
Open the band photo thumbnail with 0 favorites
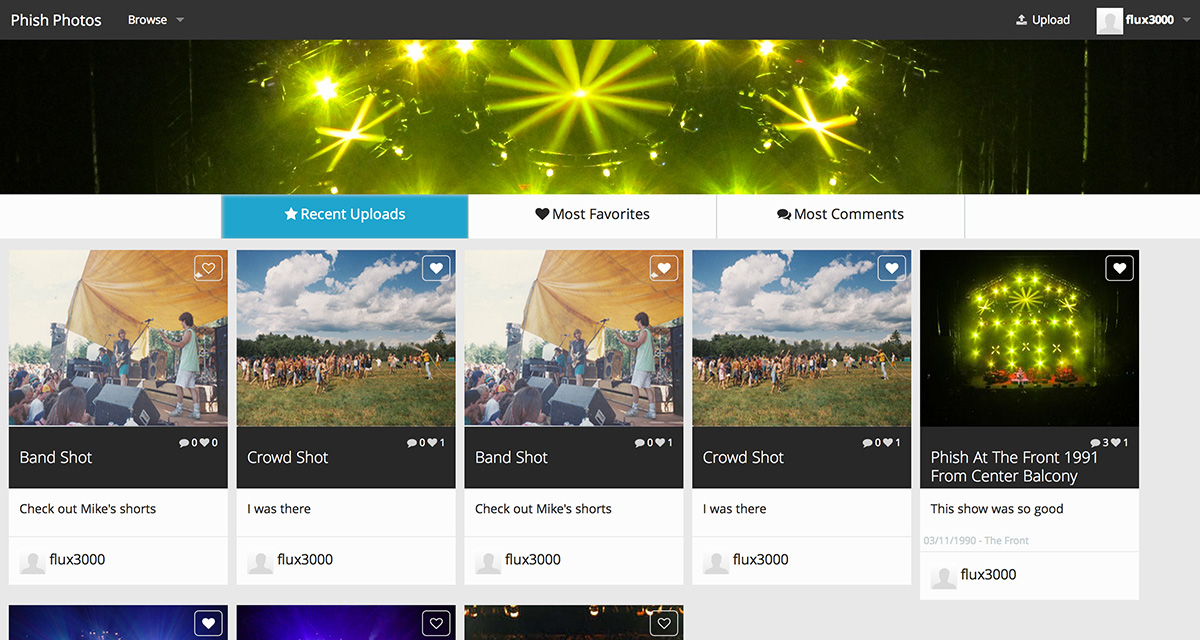(x=118, y=338)
